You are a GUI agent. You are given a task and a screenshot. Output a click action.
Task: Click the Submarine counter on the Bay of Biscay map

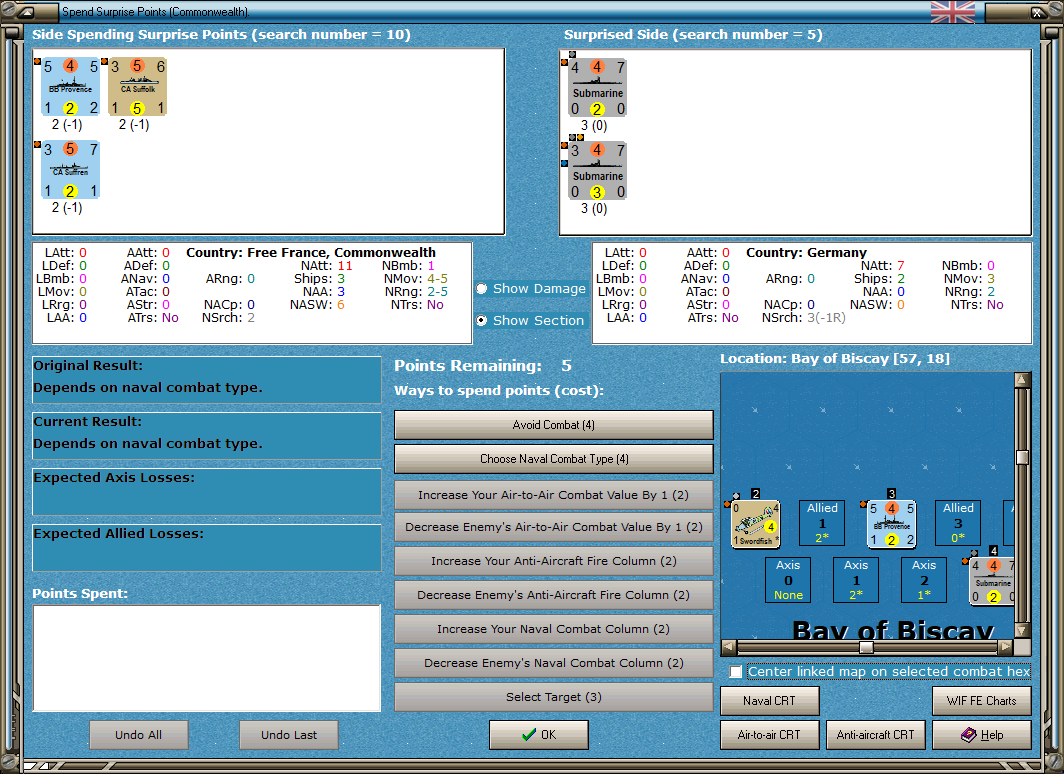click(992, 581)
